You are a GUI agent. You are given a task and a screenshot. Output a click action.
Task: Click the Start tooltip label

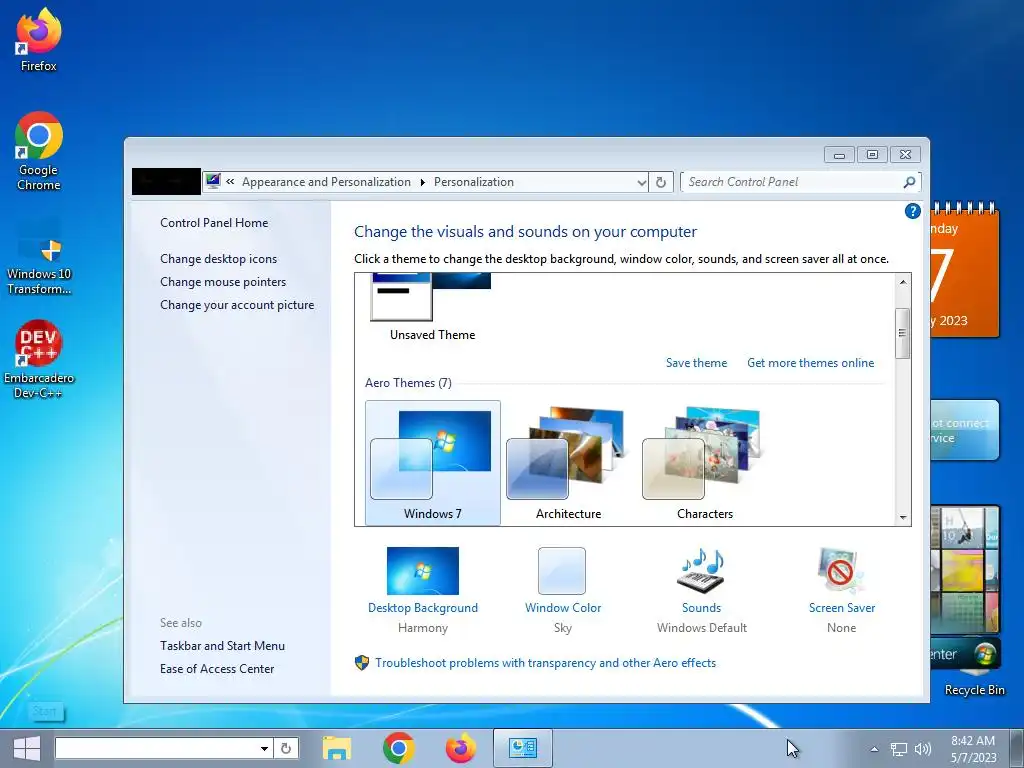(46, 711)
